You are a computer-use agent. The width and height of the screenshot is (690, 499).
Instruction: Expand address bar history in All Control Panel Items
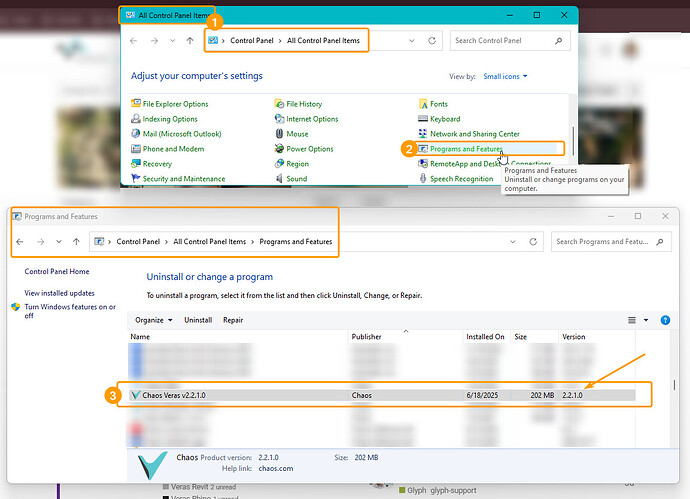[x=411, y=40]
